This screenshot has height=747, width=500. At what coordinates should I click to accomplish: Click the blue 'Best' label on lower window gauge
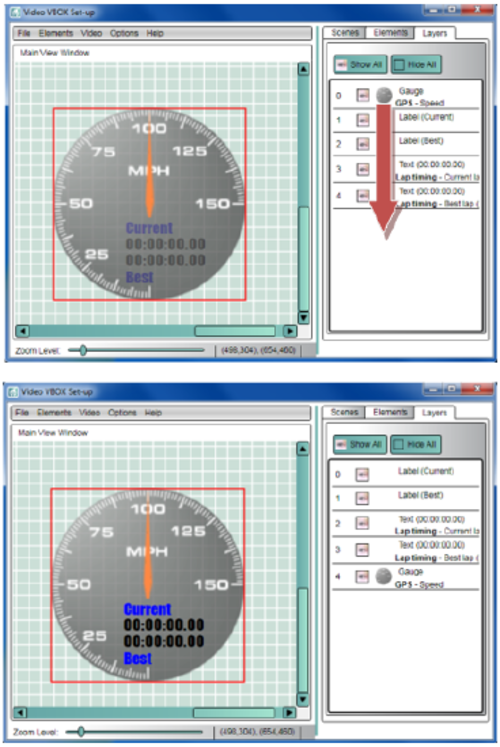(x=138, y=658)
